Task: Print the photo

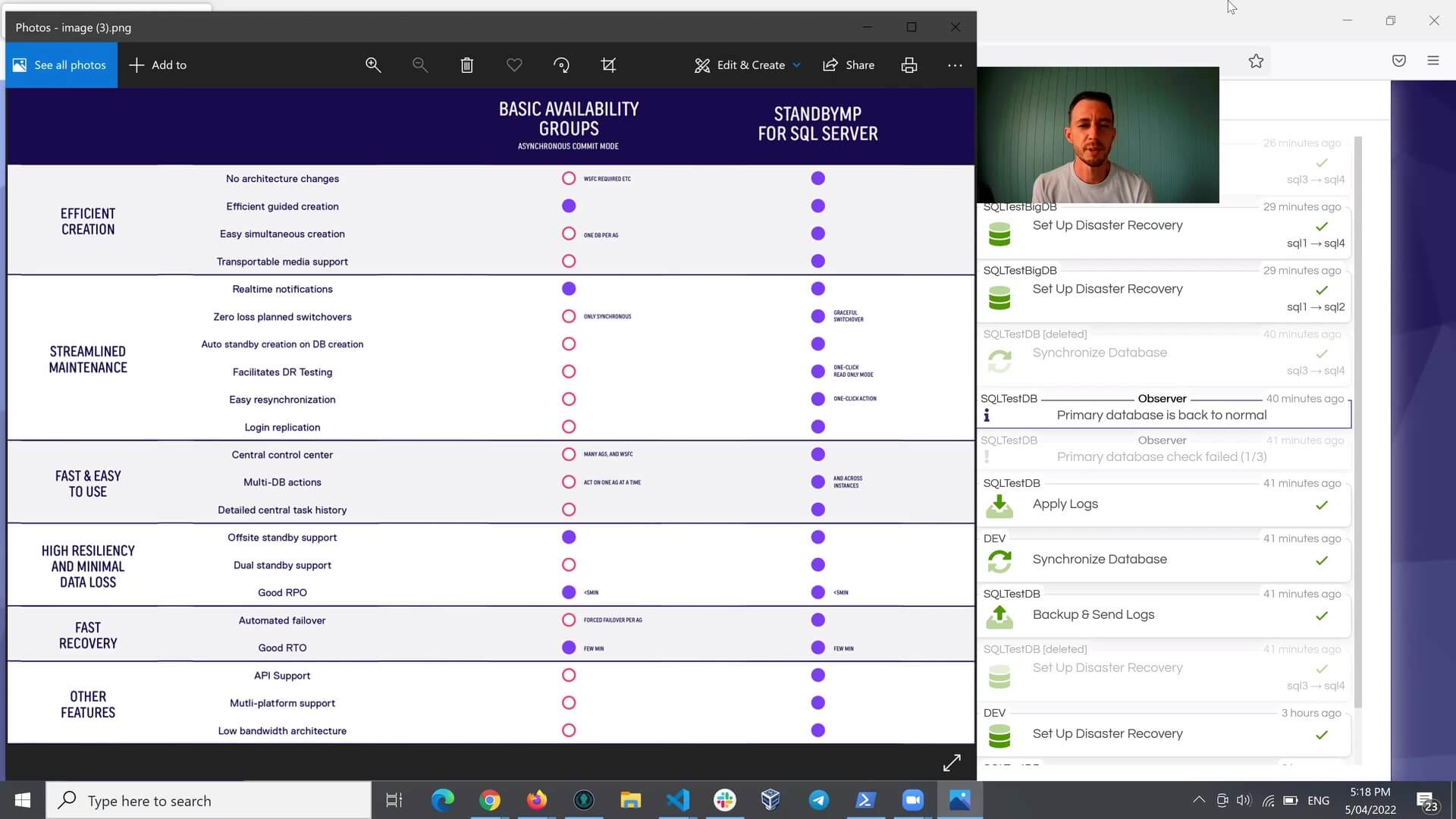Action: [x=909, y=65]
